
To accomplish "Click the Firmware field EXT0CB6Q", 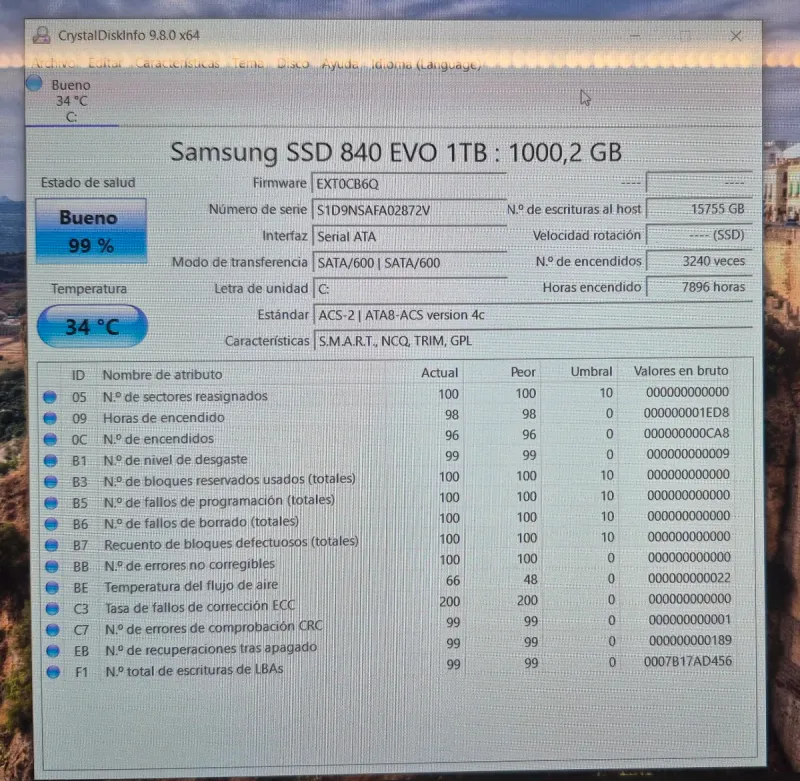I will [x=409, y=184].
